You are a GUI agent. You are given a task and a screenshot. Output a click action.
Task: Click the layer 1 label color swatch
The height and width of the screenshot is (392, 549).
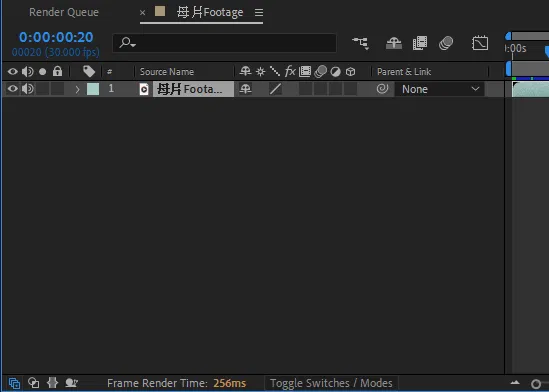coord(93,89)
